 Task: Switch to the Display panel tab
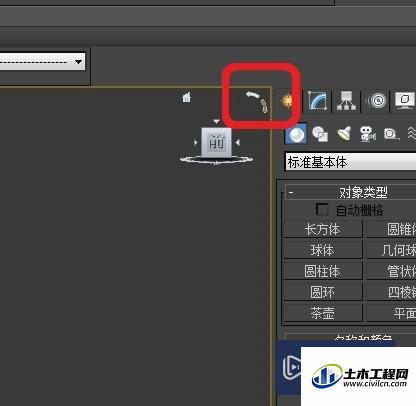[x=405, y=100]
